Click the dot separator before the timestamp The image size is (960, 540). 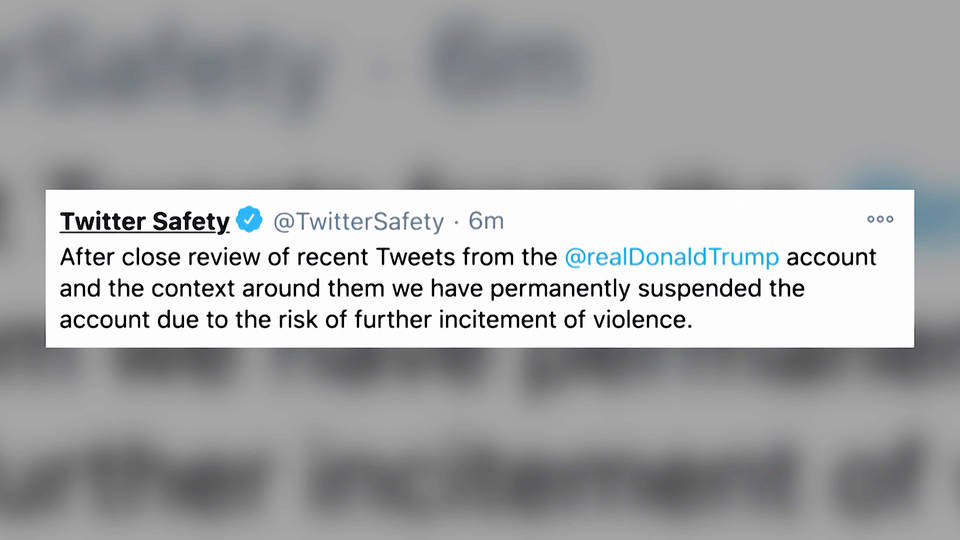(456, 221)
